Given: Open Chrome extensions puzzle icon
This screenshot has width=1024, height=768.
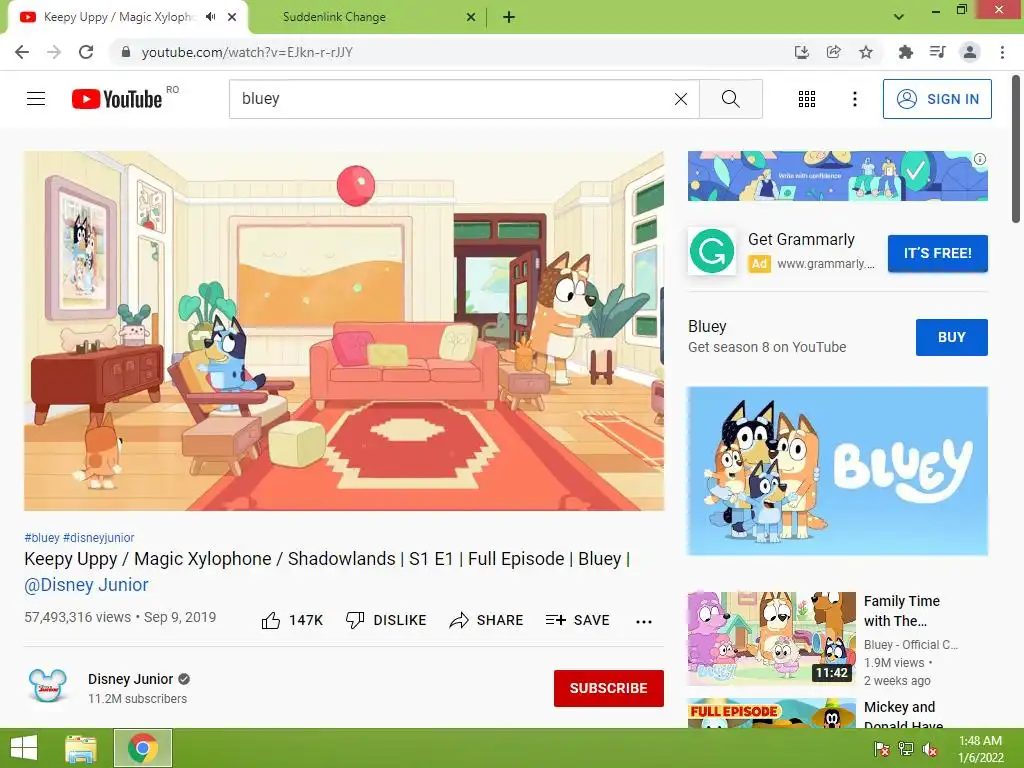Looking at the screenshot, I should (x=905, y=52).
